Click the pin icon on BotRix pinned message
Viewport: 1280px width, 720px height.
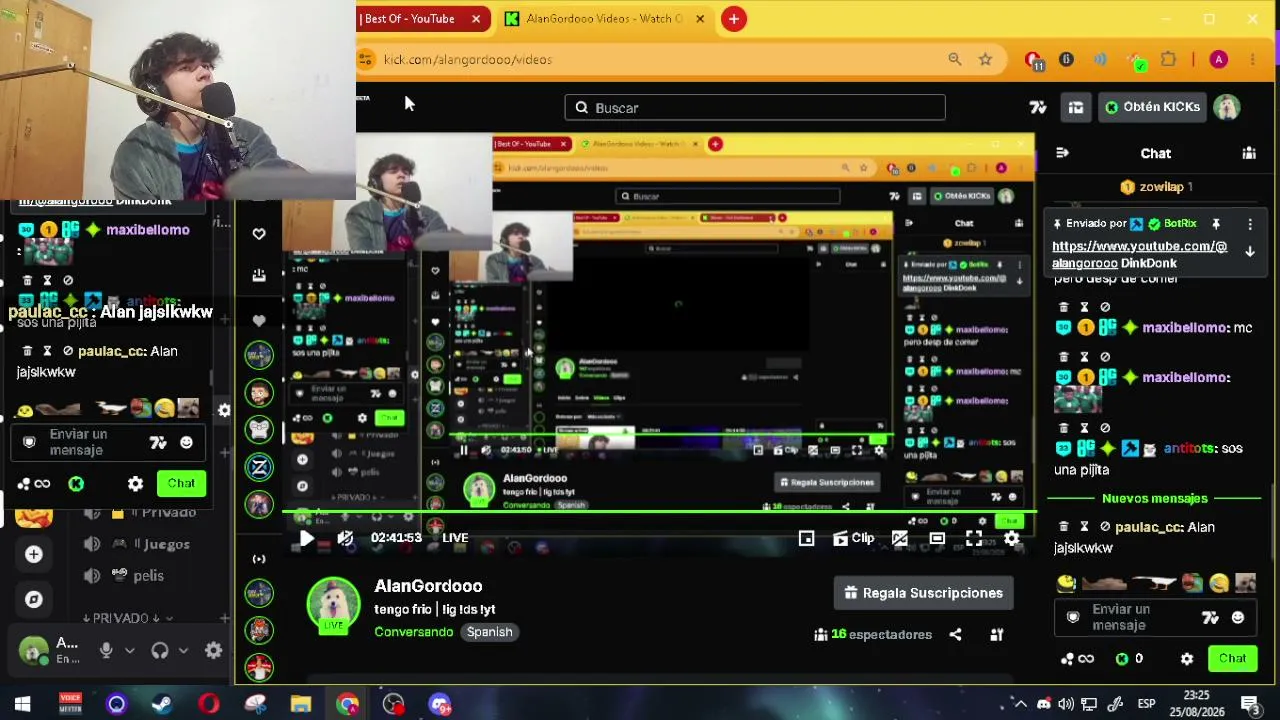click(x=1216, y=224)
